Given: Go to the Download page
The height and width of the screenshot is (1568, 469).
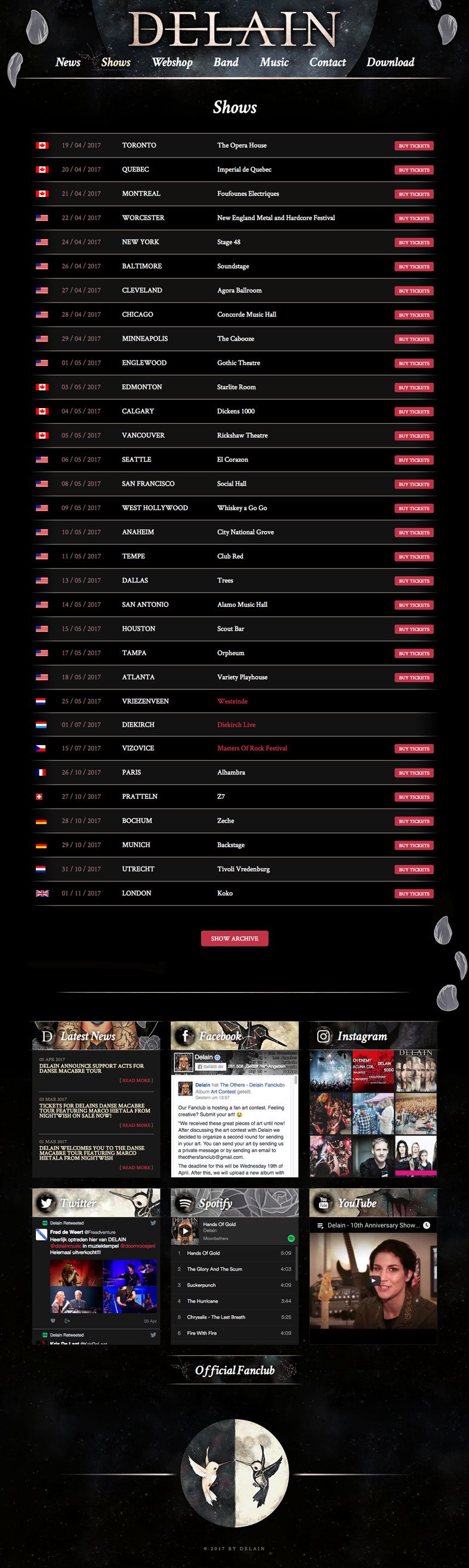Looking at the screenshot, I should pyautogui.click(x=390, y=62).
